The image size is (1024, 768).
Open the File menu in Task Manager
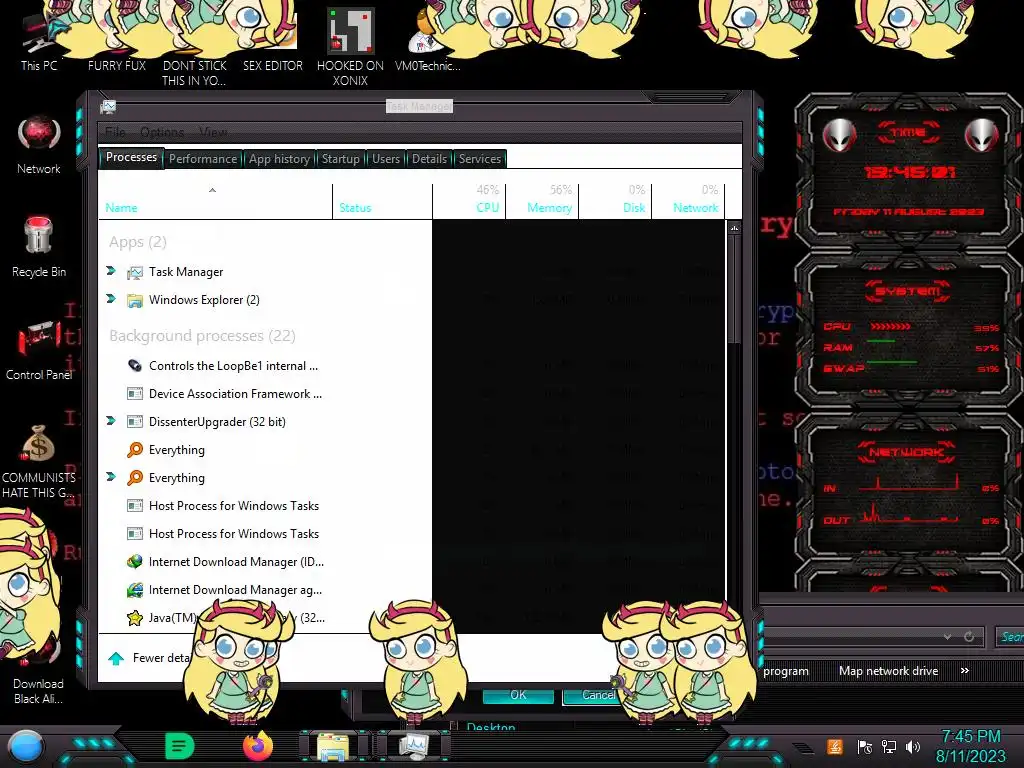(x=115, y=132)
